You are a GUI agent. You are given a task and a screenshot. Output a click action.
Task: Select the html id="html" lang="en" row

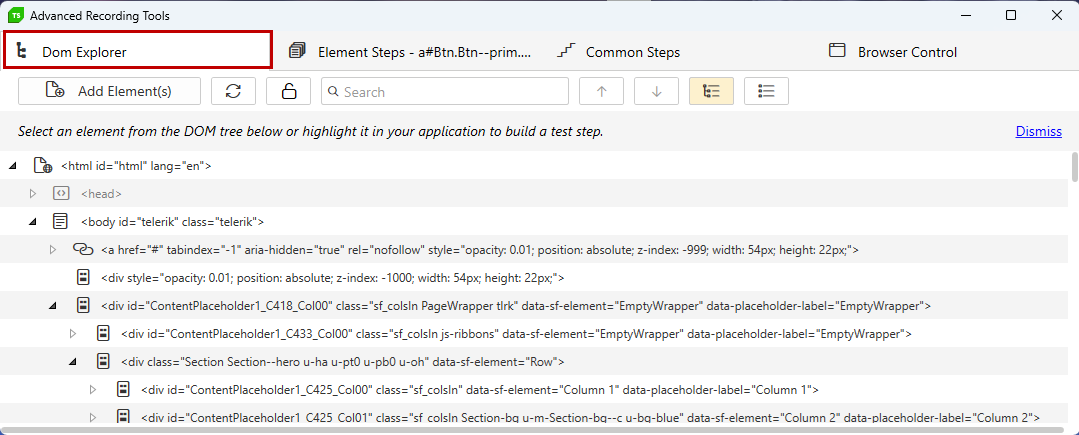click(x=136, y=166)
